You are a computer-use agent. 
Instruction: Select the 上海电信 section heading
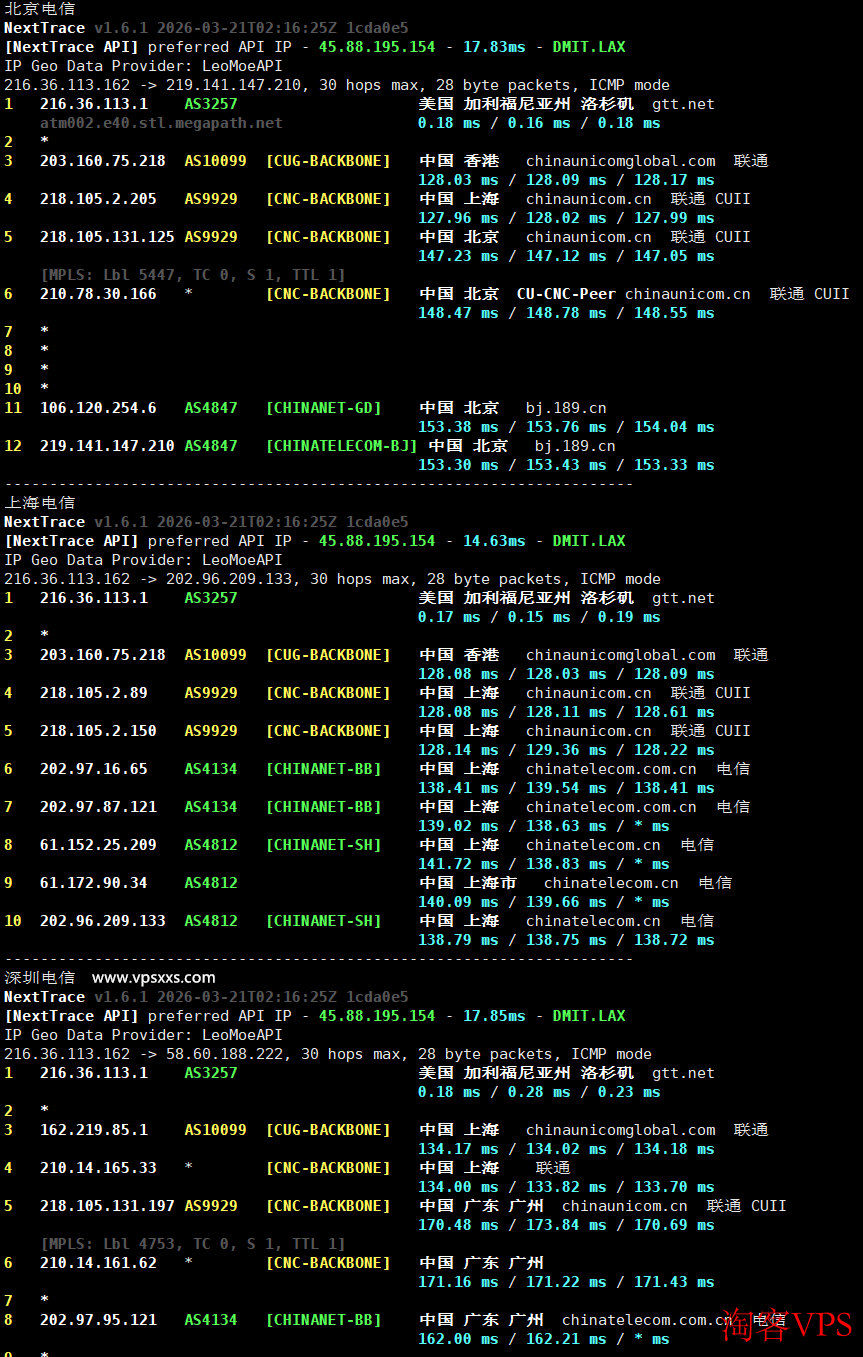(x=39, y=502)
